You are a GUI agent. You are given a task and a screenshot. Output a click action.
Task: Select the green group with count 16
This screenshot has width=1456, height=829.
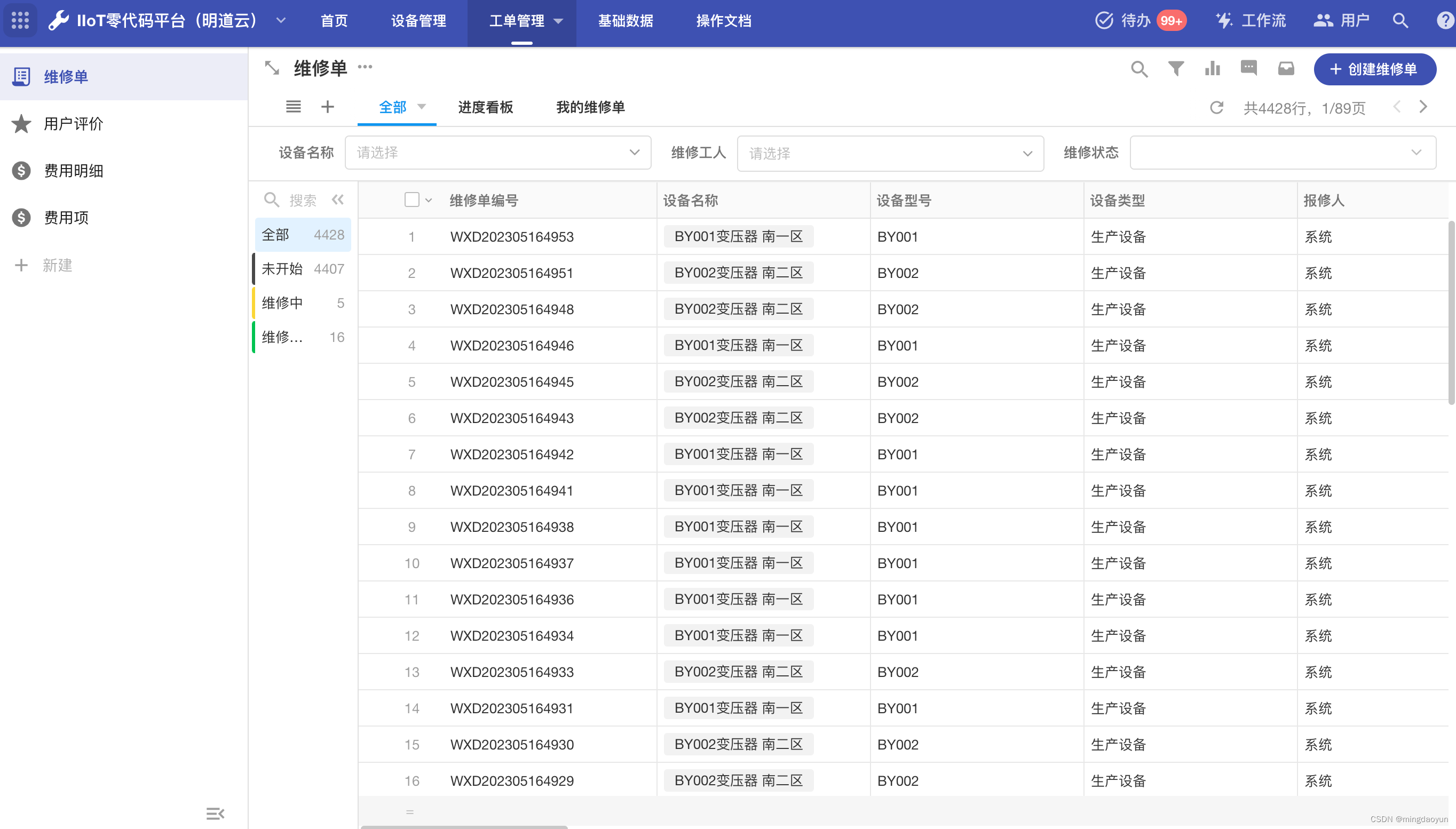[303, 337]
